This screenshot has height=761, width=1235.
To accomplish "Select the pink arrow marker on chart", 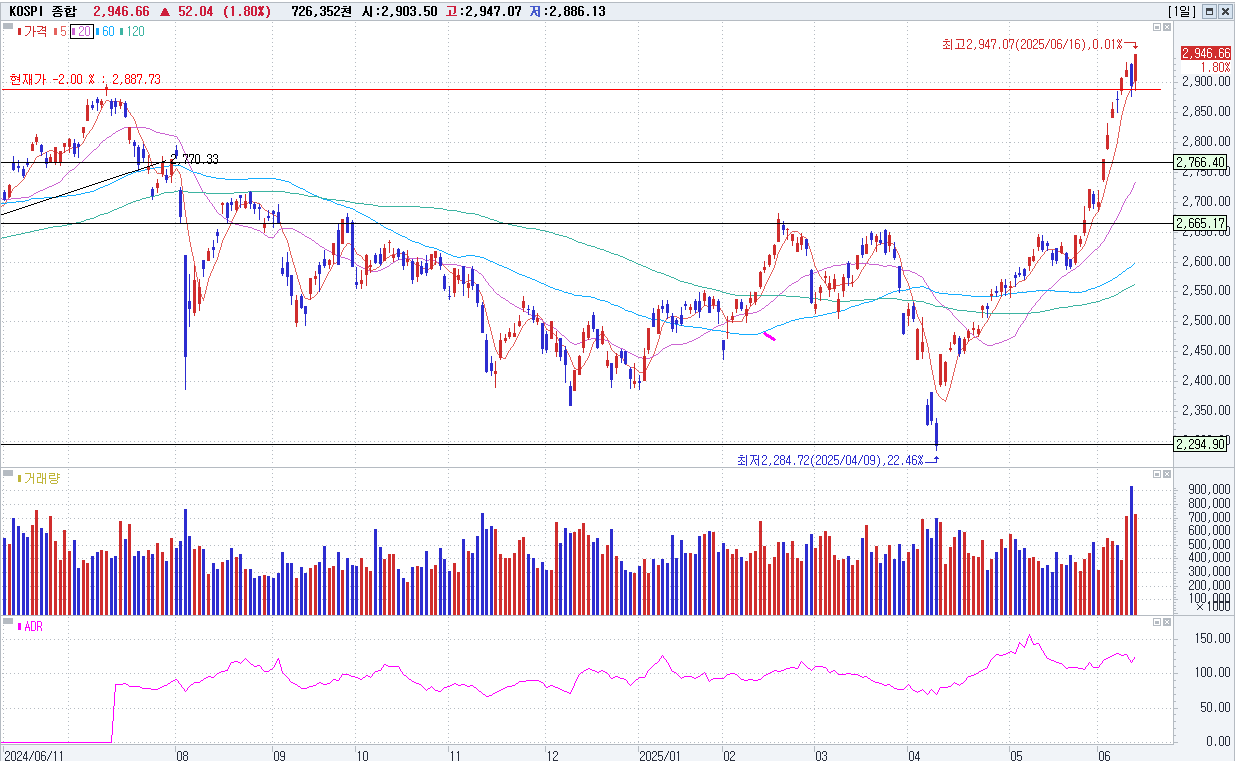I will (x=770, y=337).
